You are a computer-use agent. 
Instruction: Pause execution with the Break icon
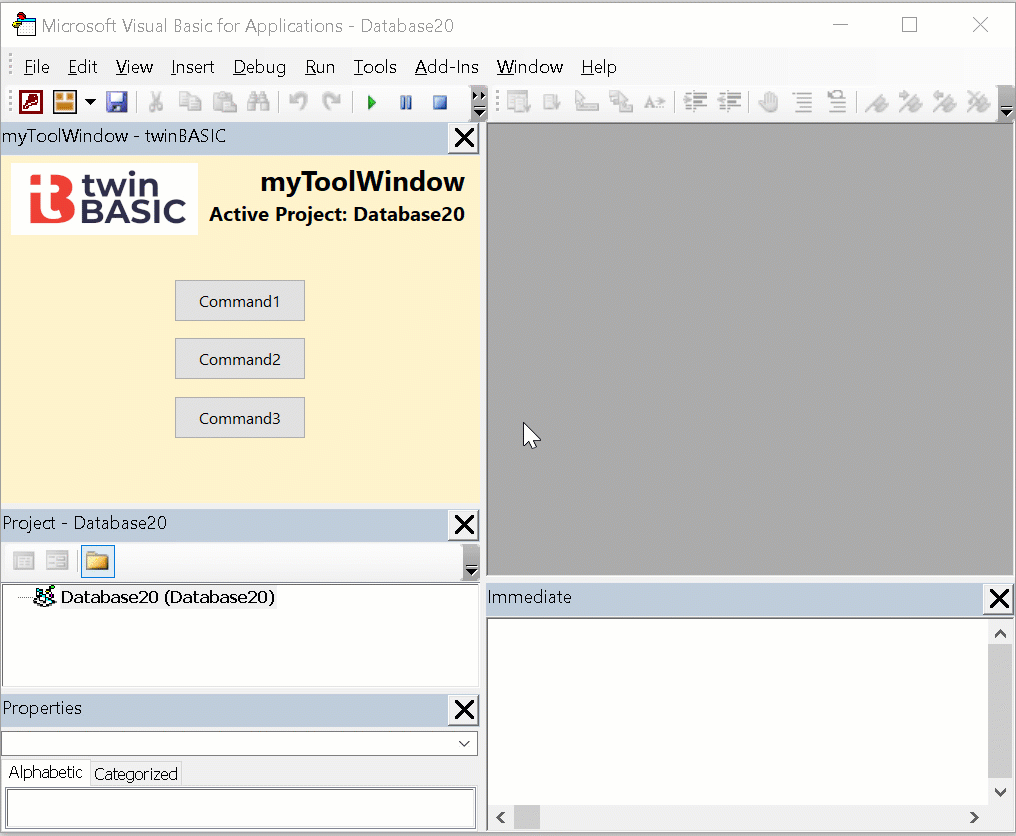405,101
